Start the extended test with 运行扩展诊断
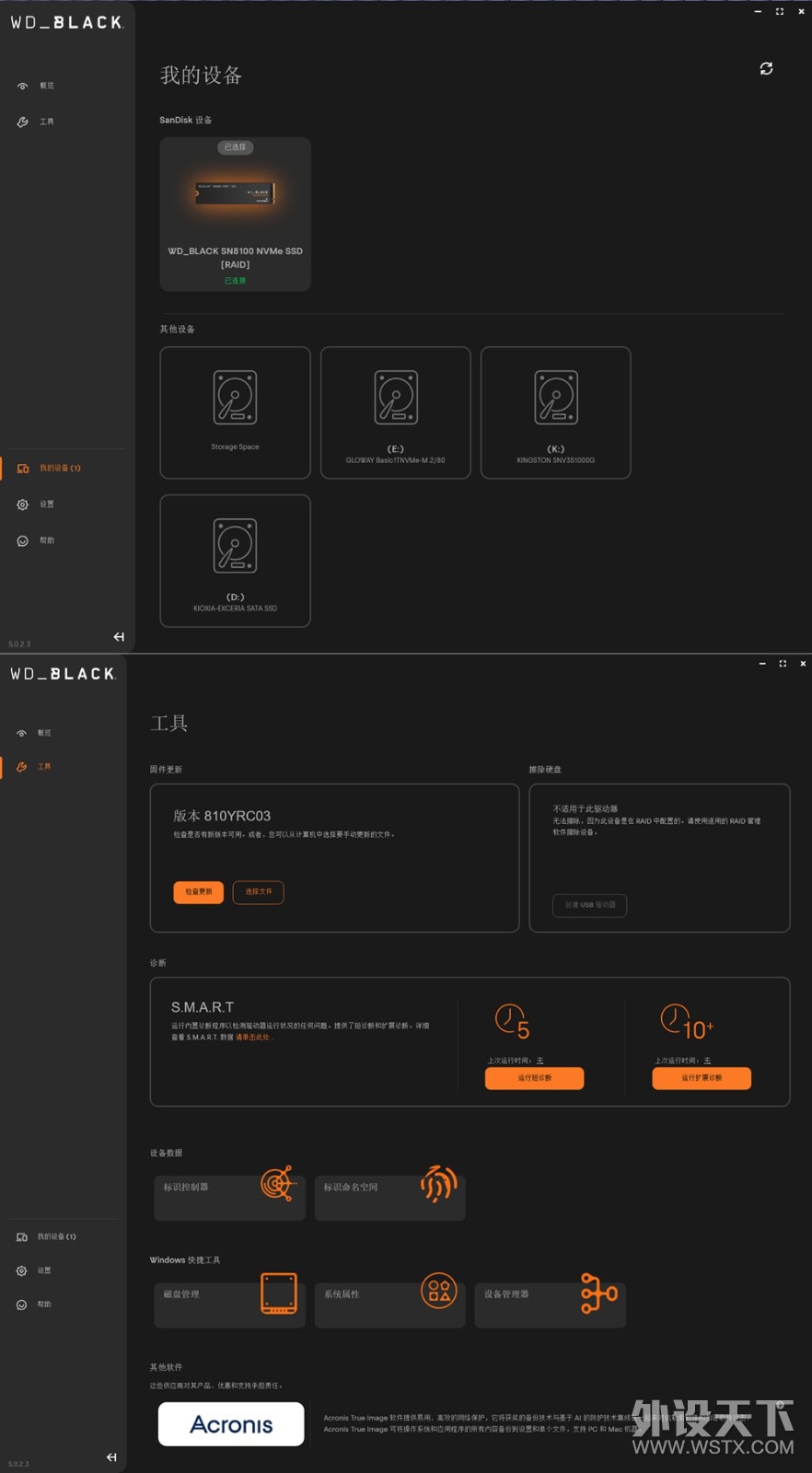Screen dimensions: 812x1473 702,1078
